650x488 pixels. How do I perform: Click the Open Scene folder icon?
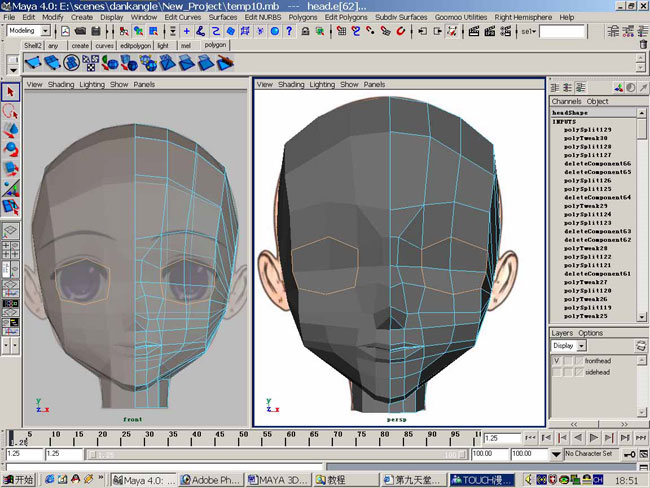pos(80,31)
